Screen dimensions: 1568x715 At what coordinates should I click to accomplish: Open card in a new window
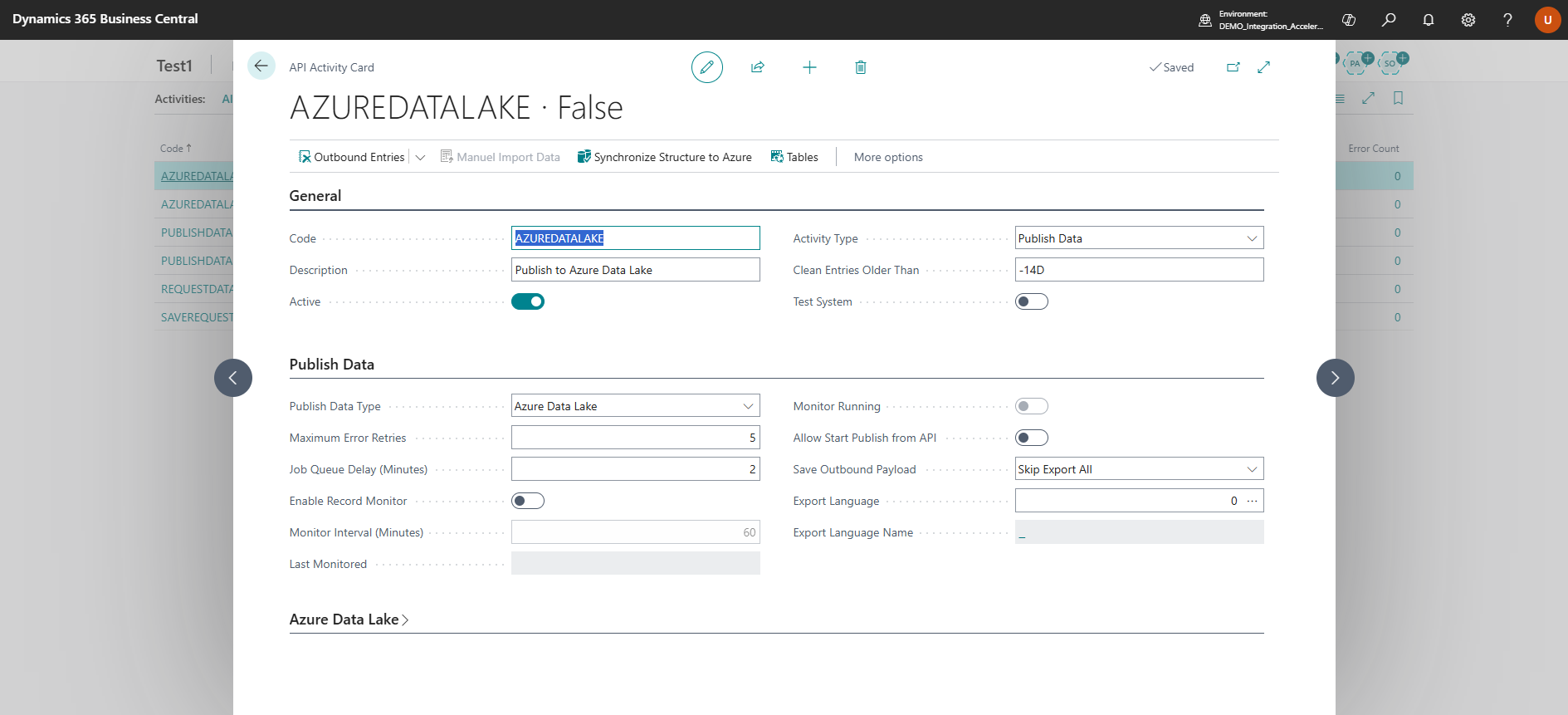(x=1233, y=67)
